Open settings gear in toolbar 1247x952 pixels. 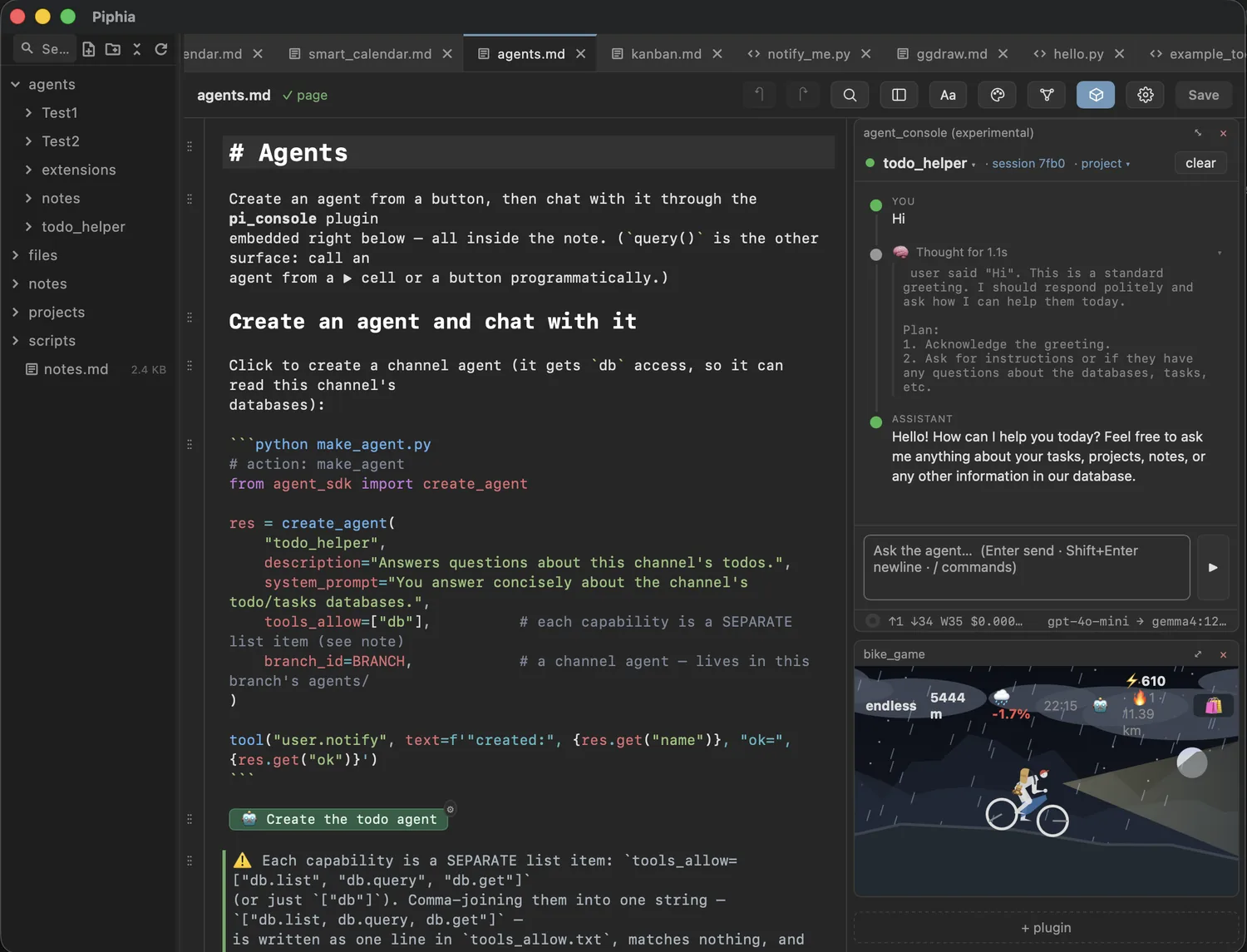click(x=1146, y=95)
